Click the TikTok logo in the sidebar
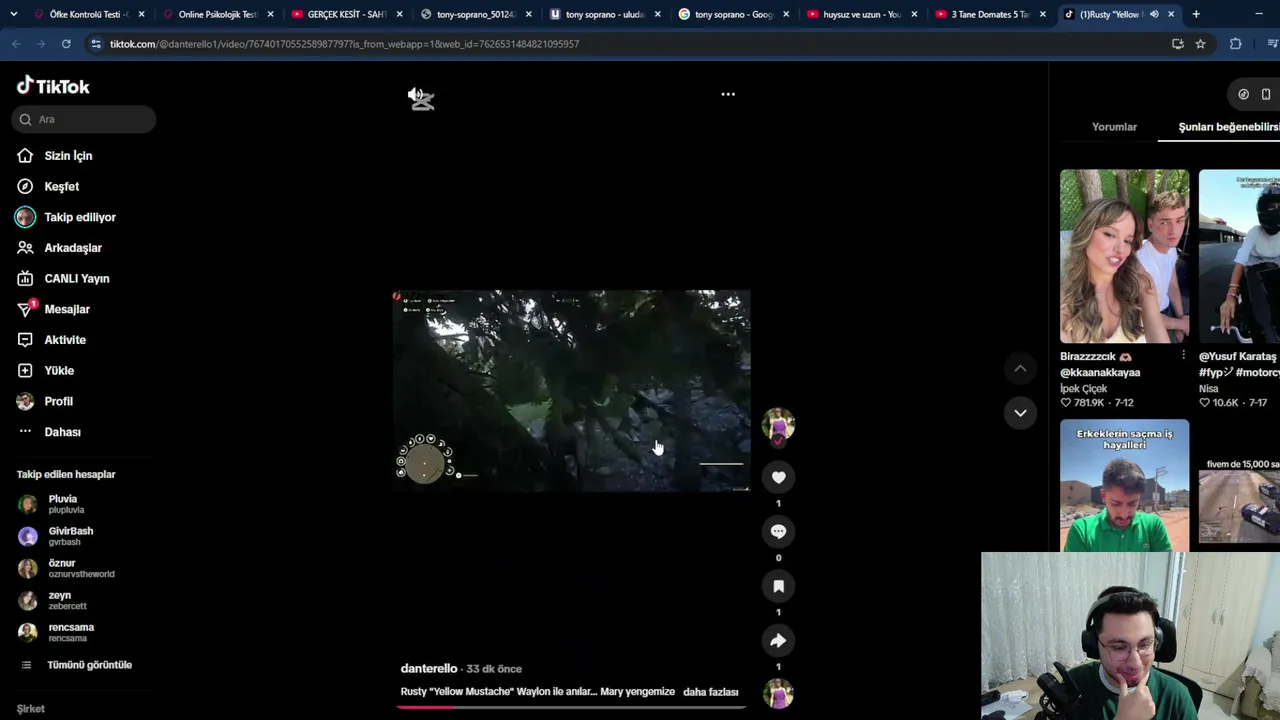This screenshot has width=1280, height=720. pos(53,86)
